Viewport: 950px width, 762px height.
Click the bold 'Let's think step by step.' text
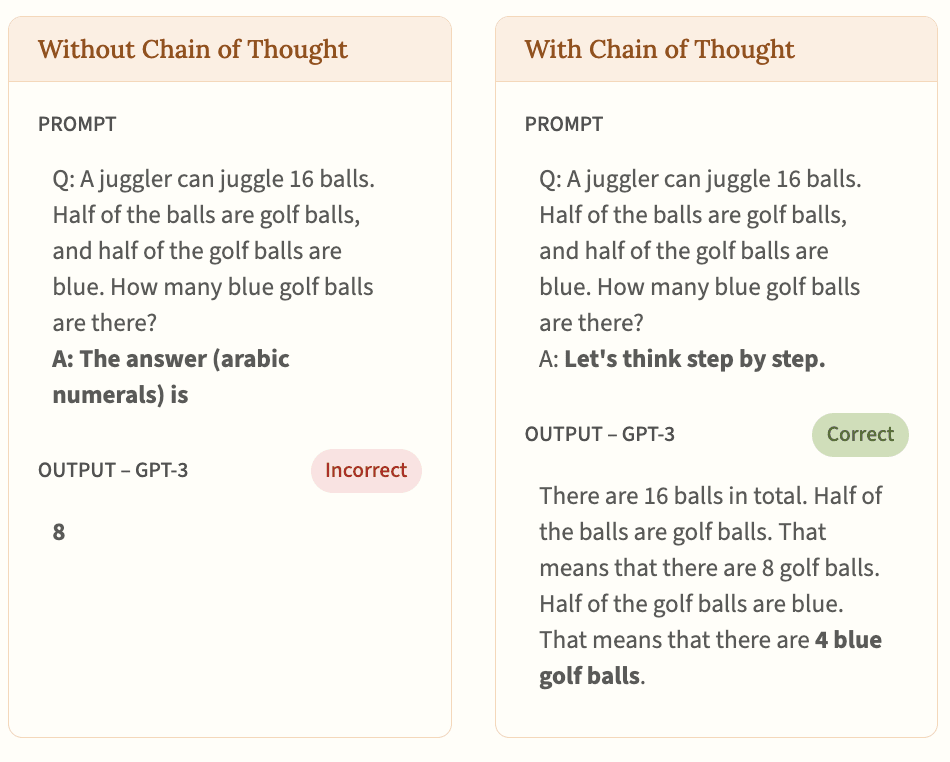click(x=694, y=359)
